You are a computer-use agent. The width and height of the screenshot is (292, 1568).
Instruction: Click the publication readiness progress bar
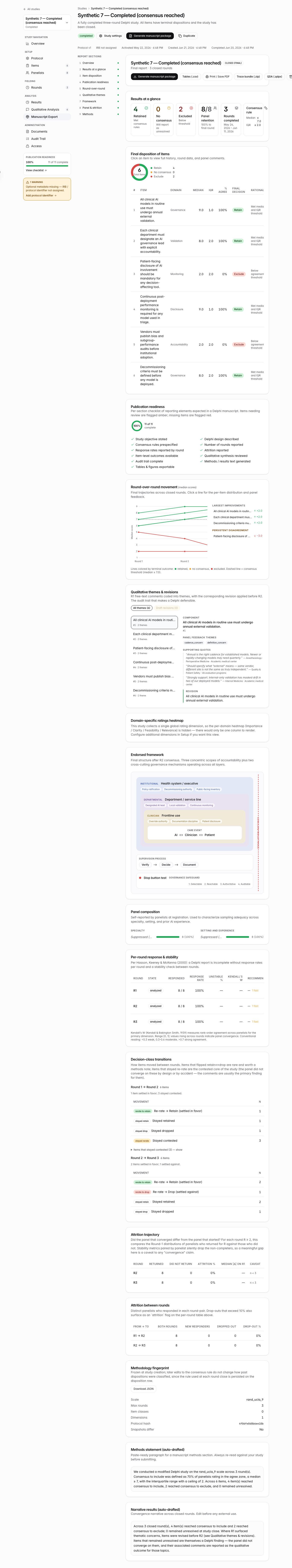coord(47,166)
